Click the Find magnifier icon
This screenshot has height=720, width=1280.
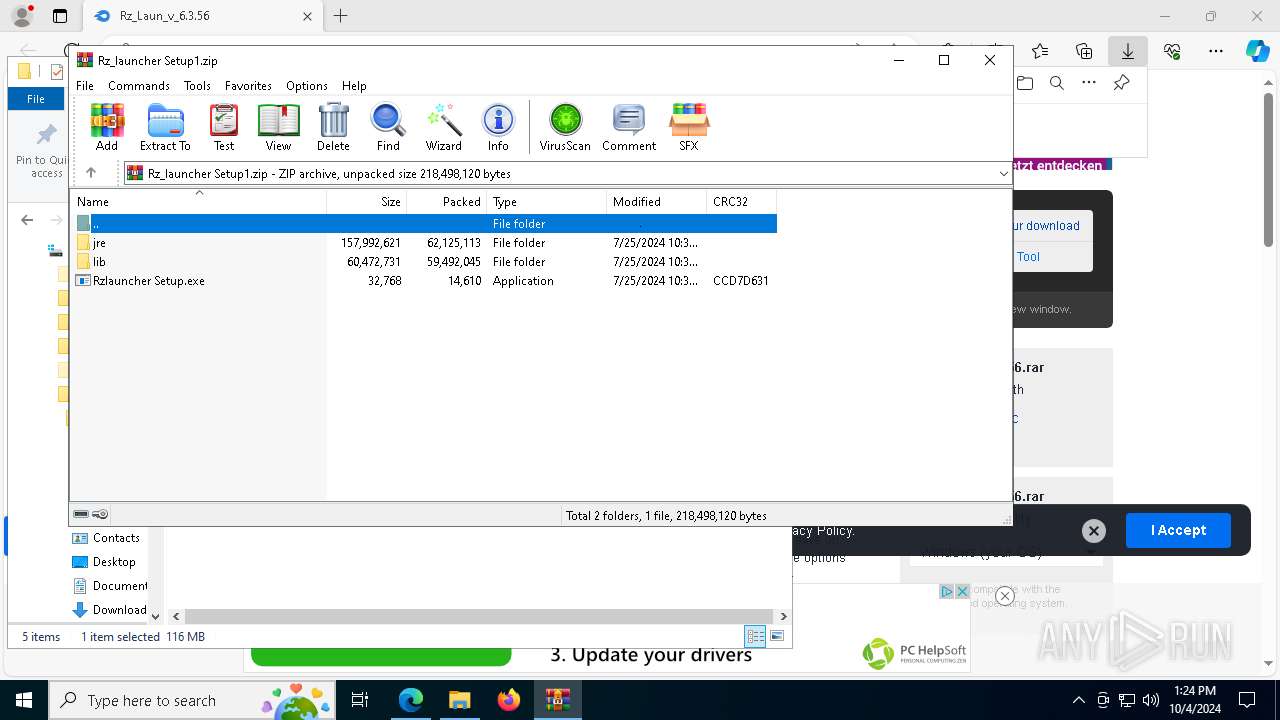point(388,127)
